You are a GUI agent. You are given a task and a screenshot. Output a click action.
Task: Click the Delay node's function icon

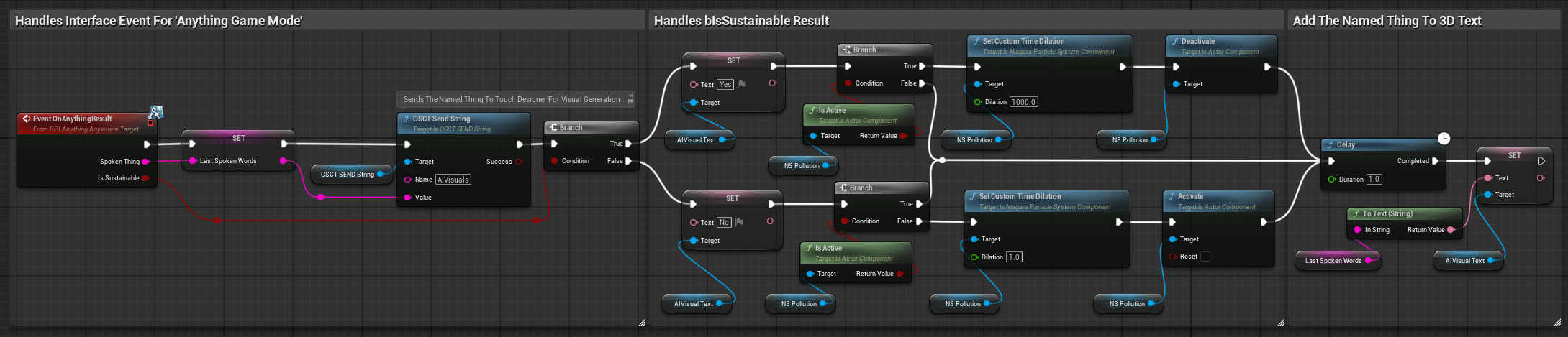pyautogui.click(x=1331, y=144)
